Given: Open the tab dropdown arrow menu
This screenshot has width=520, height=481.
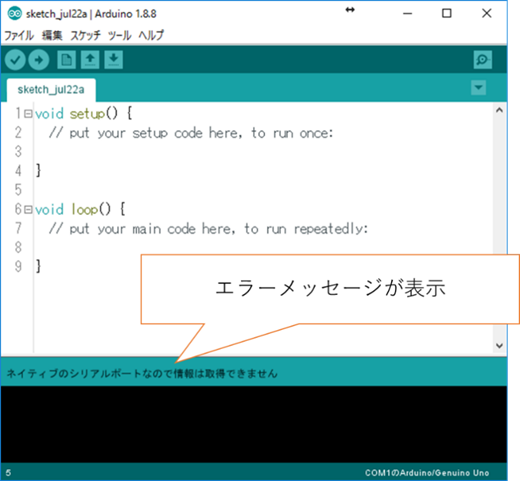Looking at the screenshot, I should point(478,88).
